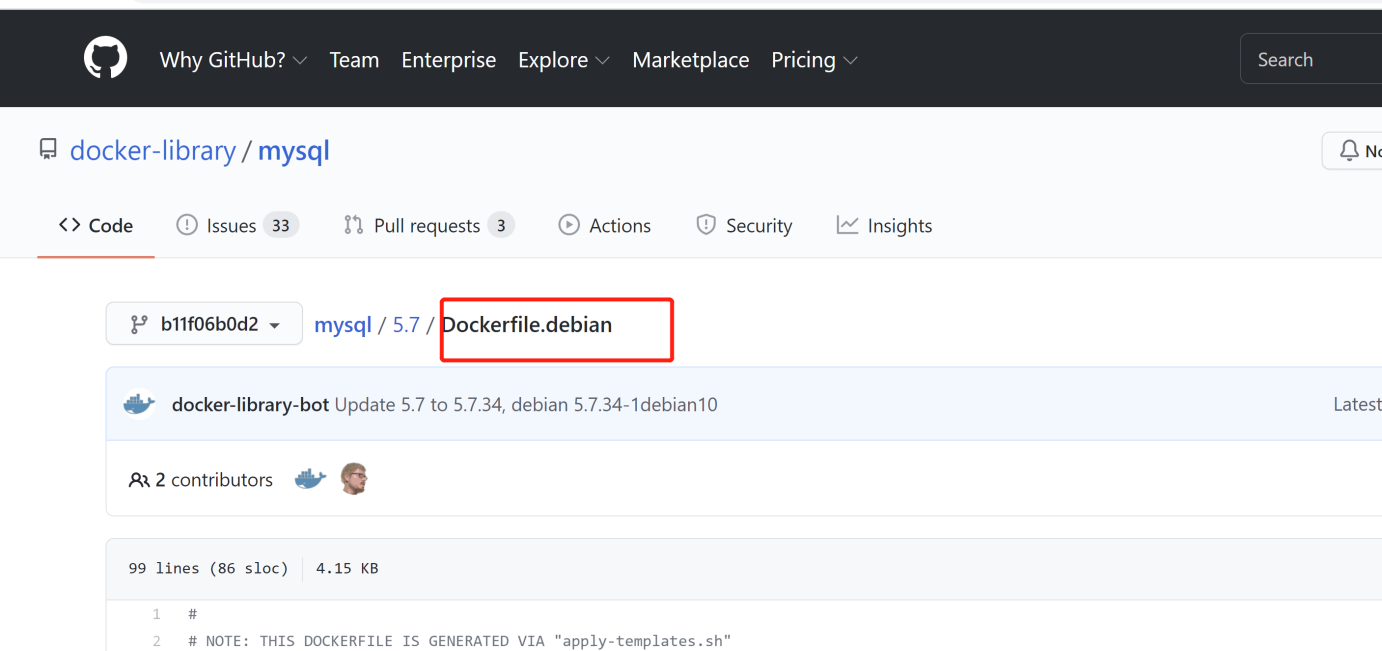Open the Why GitHub? dropdown menu
Image resolution: width=1382 pixels, height=651 pixels.
coord(233,60)
